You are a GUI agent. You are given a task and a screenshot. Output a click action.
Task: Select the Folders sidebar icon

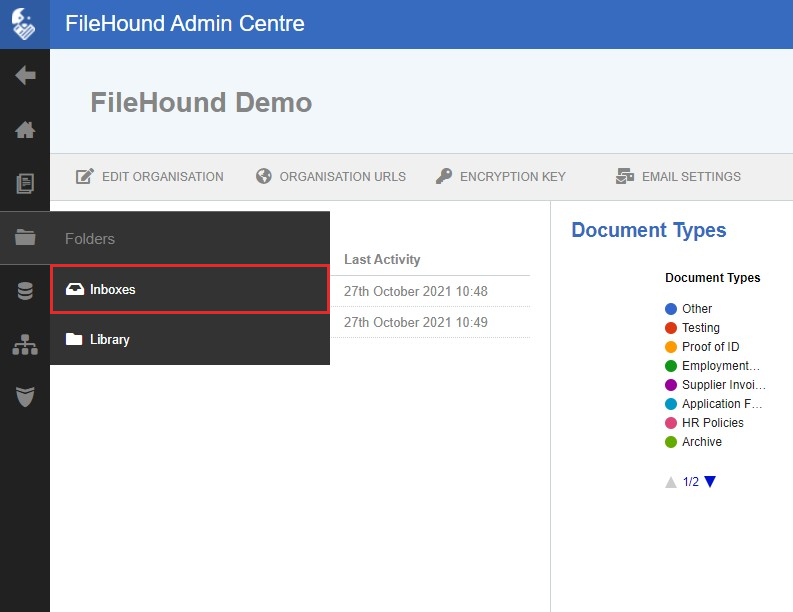point(25,237)
